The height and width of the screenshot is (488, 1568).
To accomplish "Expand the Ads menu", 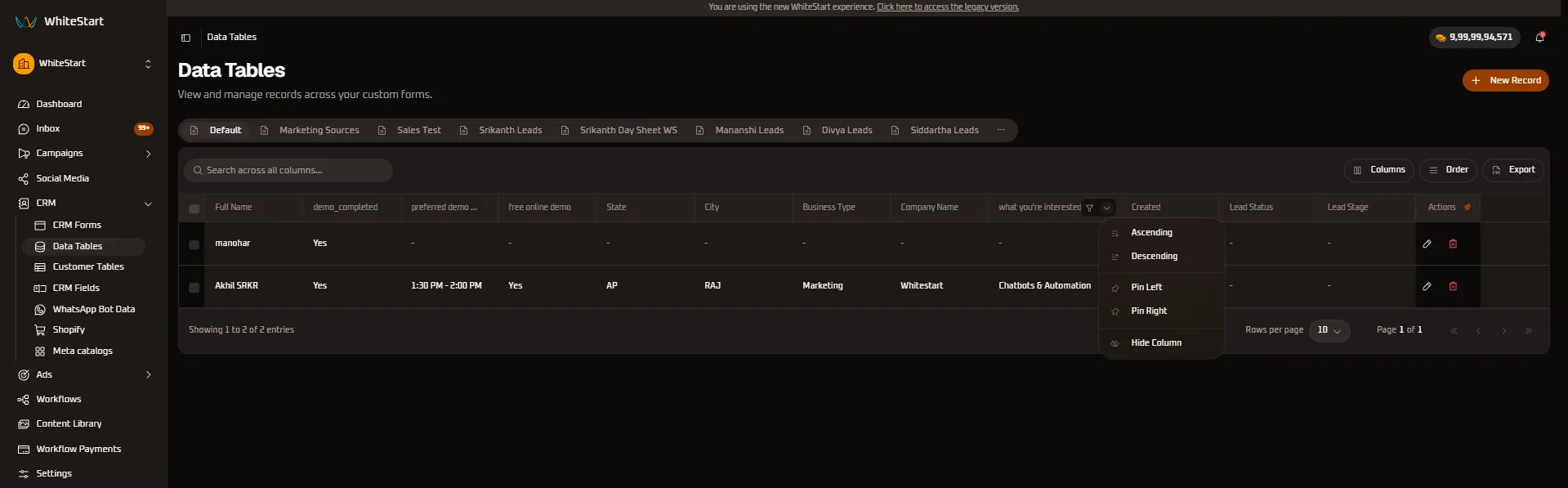I will 148,374.
